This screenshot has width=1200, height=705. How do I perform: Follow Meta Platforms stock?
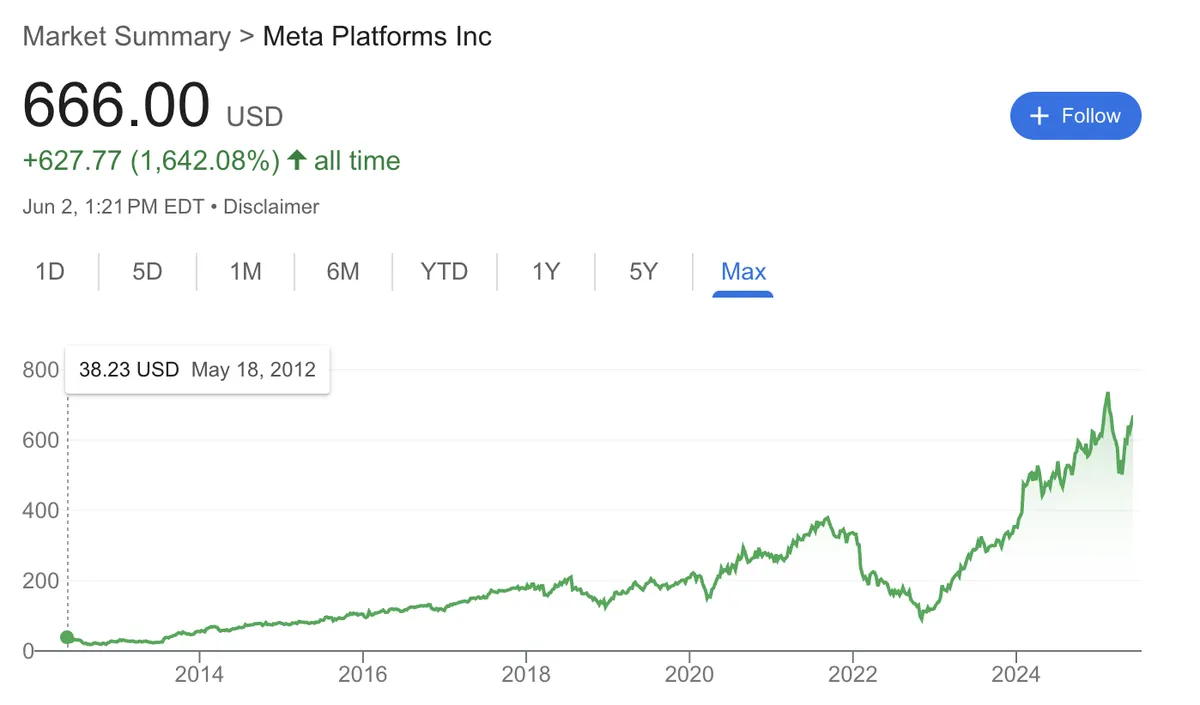click(1076, 116)
